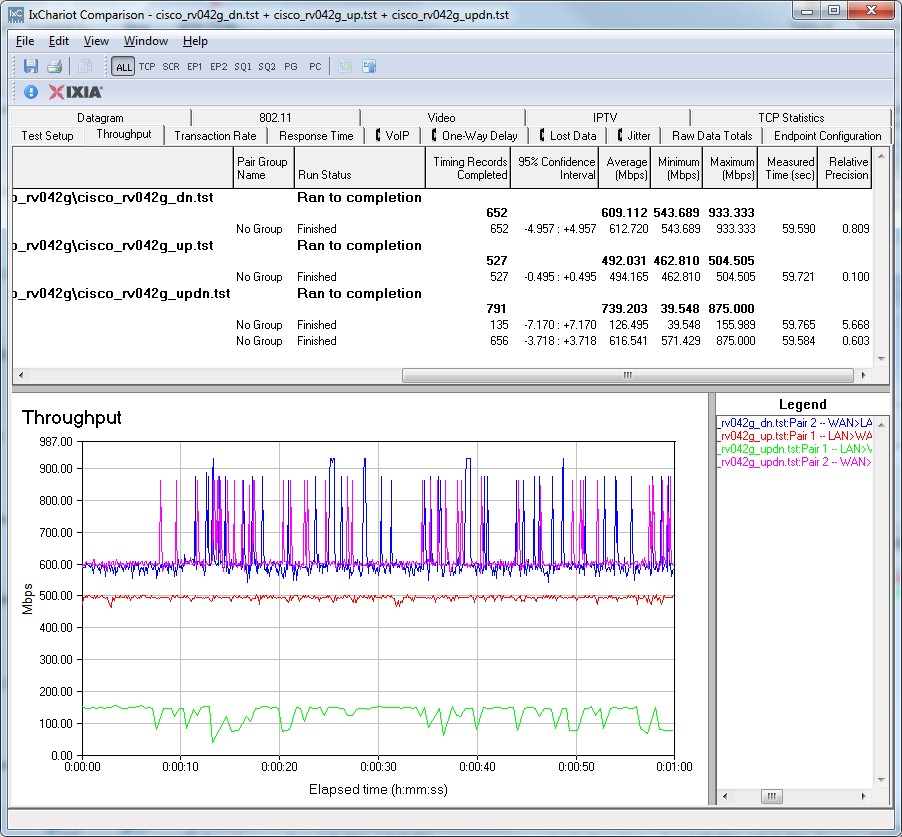Switch to the Raw Data Totals tab
The image size is (902, 837).
point(712,136)
